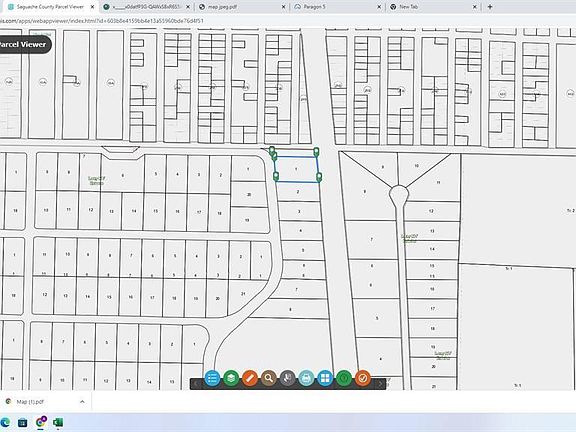Open a new browser tab
This screenshot has height=432, width=576.
(490, 7)
